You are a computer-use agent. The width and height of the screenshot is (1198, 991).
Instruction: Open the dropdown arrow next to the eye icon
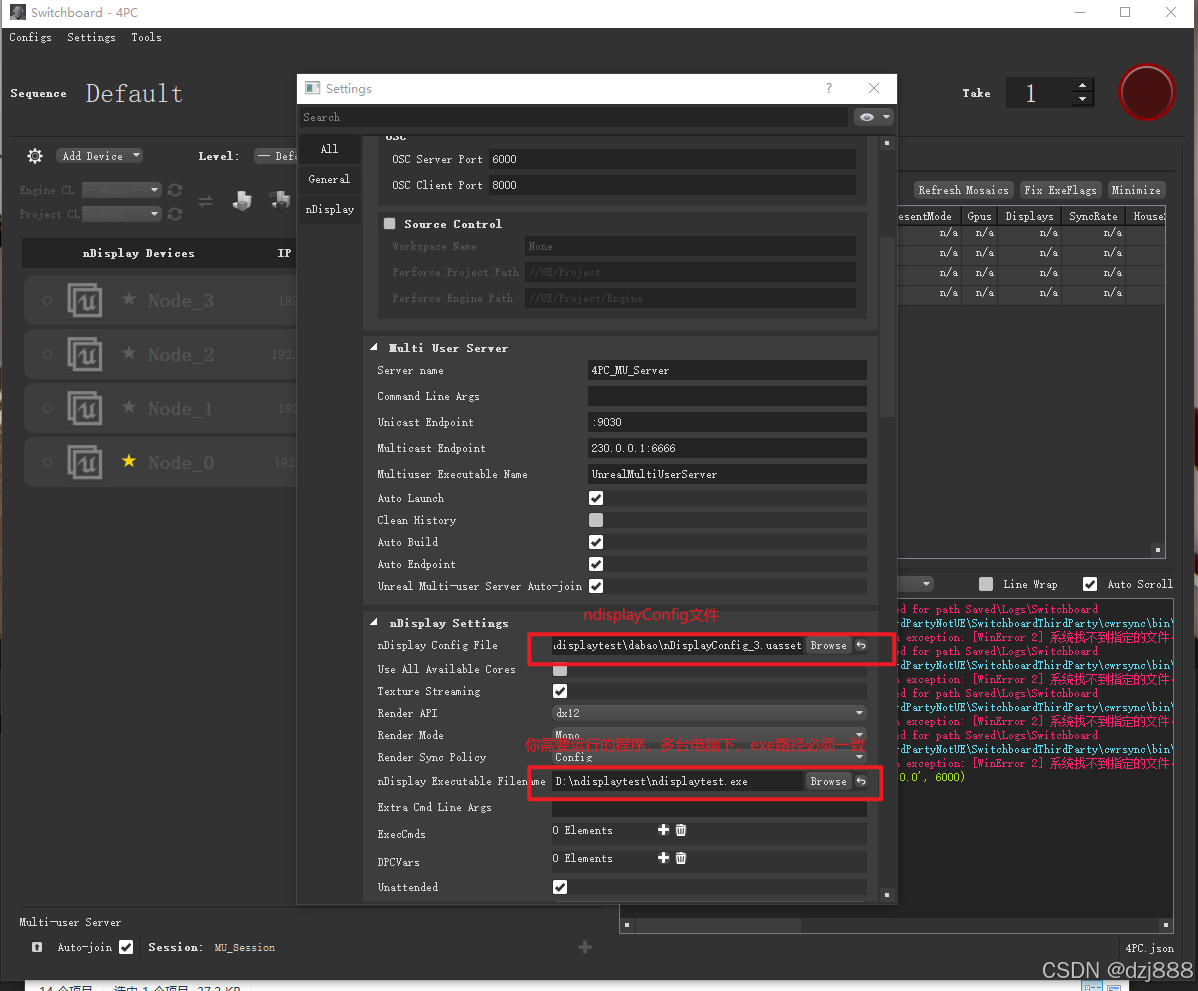886,117
